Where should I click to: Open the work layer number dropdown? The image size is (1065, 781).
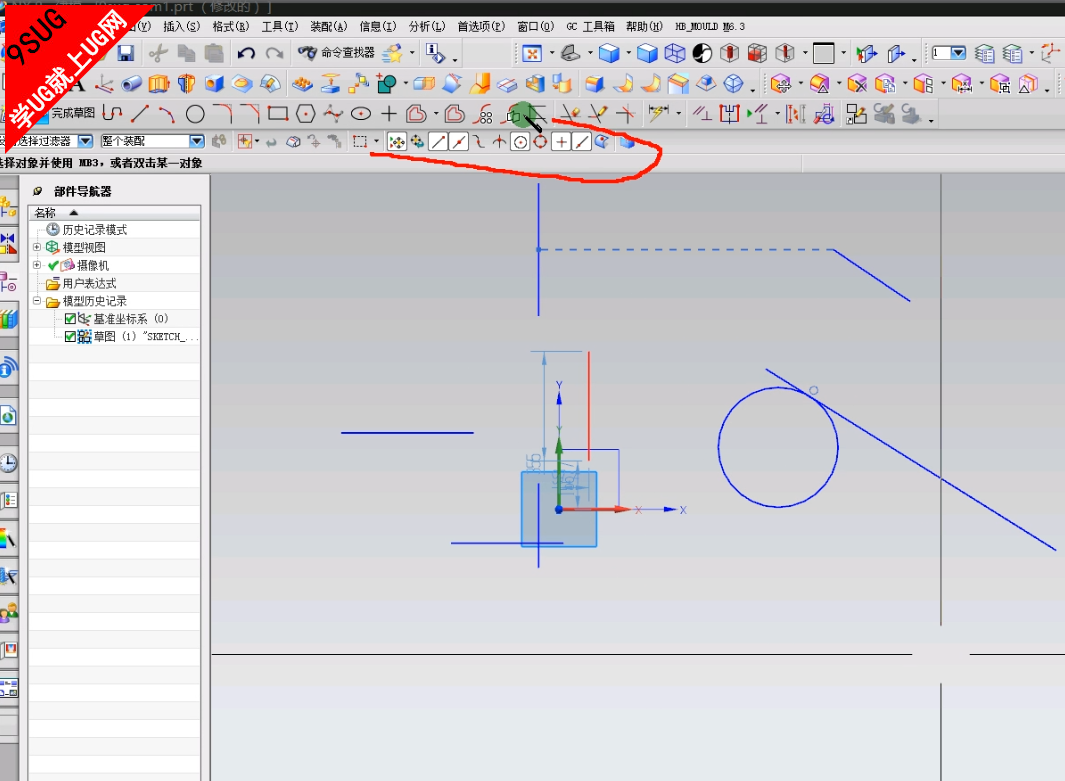tap(958, 53)
